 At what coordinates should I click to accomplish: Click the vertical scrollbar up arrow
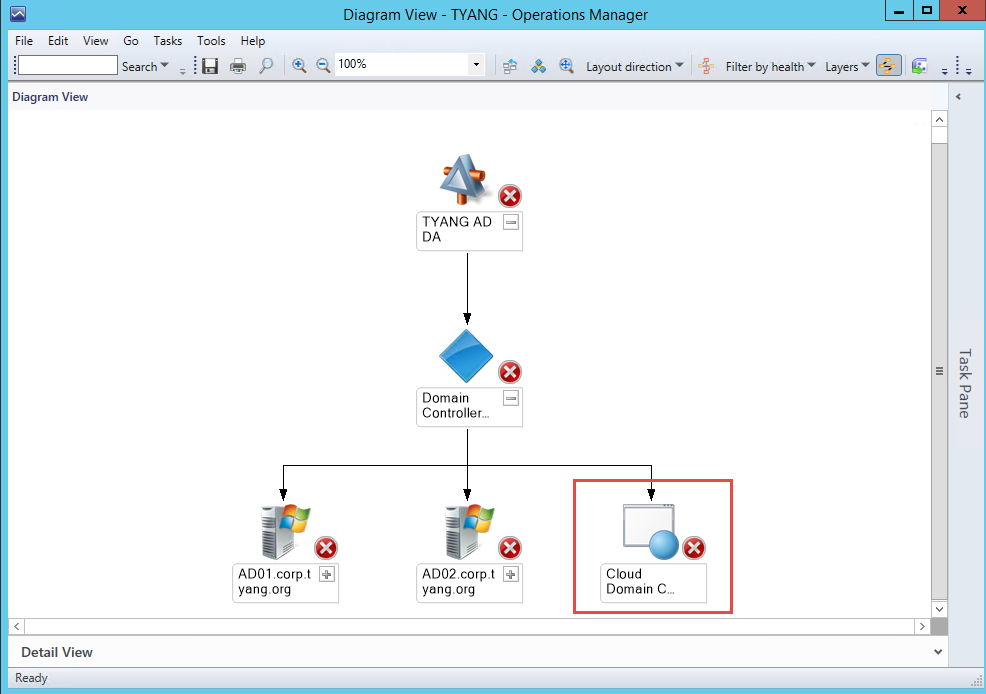(x=939, y=119)
